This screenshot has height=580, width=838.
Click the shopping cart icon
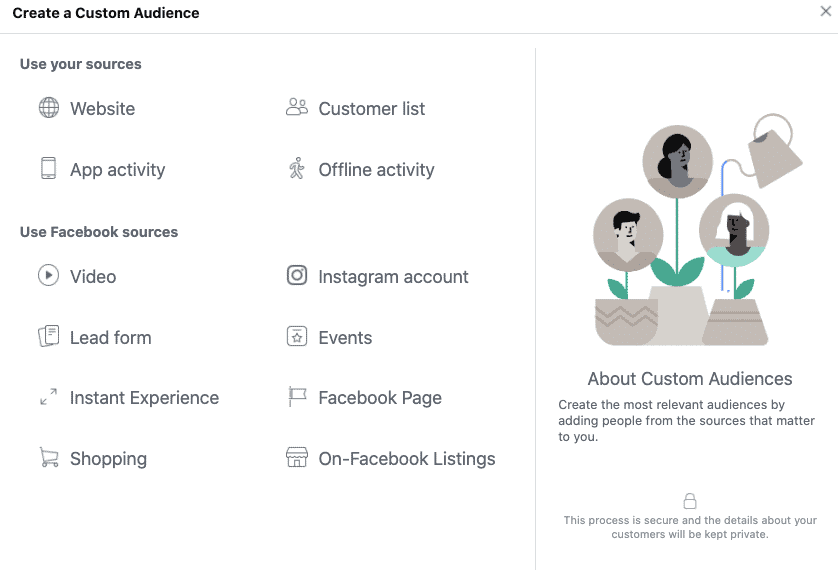tap(48, 458)
